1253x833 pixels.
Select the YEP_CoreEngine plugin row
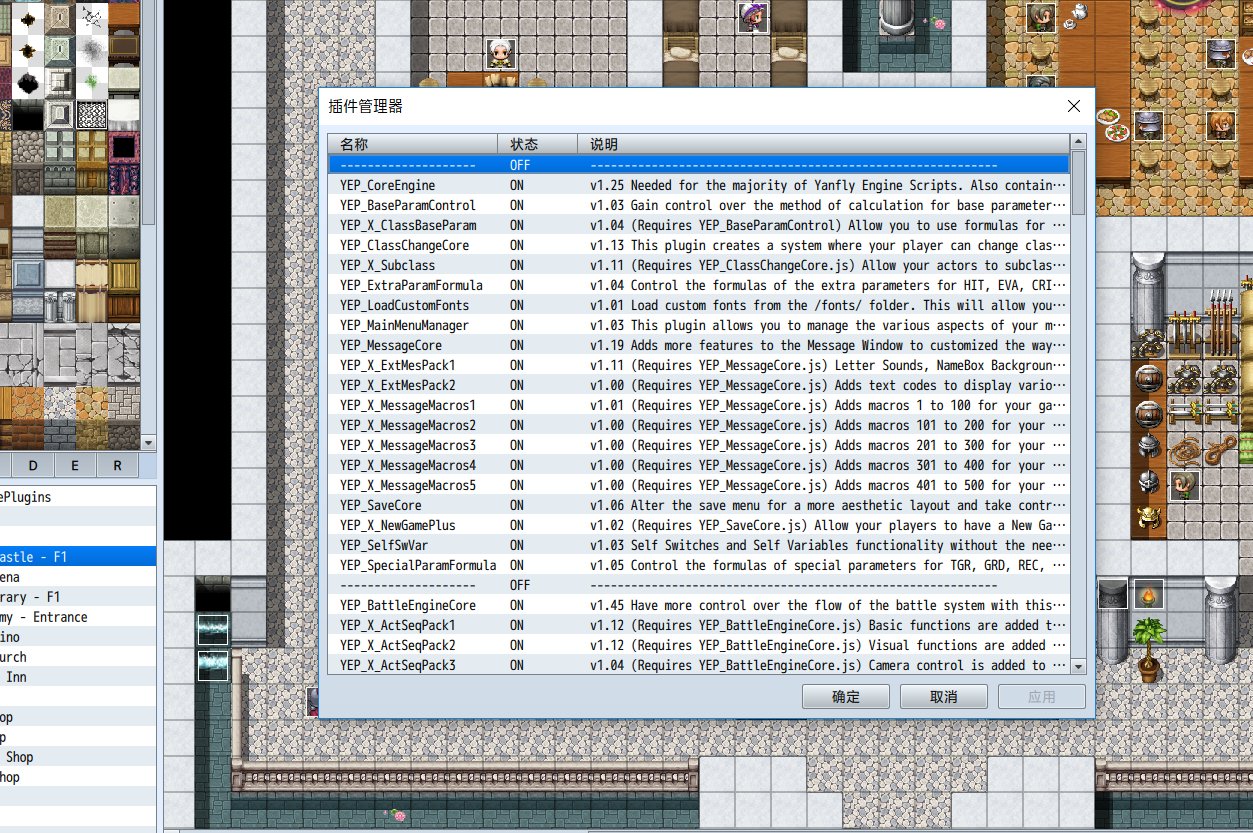click(699, 185)
